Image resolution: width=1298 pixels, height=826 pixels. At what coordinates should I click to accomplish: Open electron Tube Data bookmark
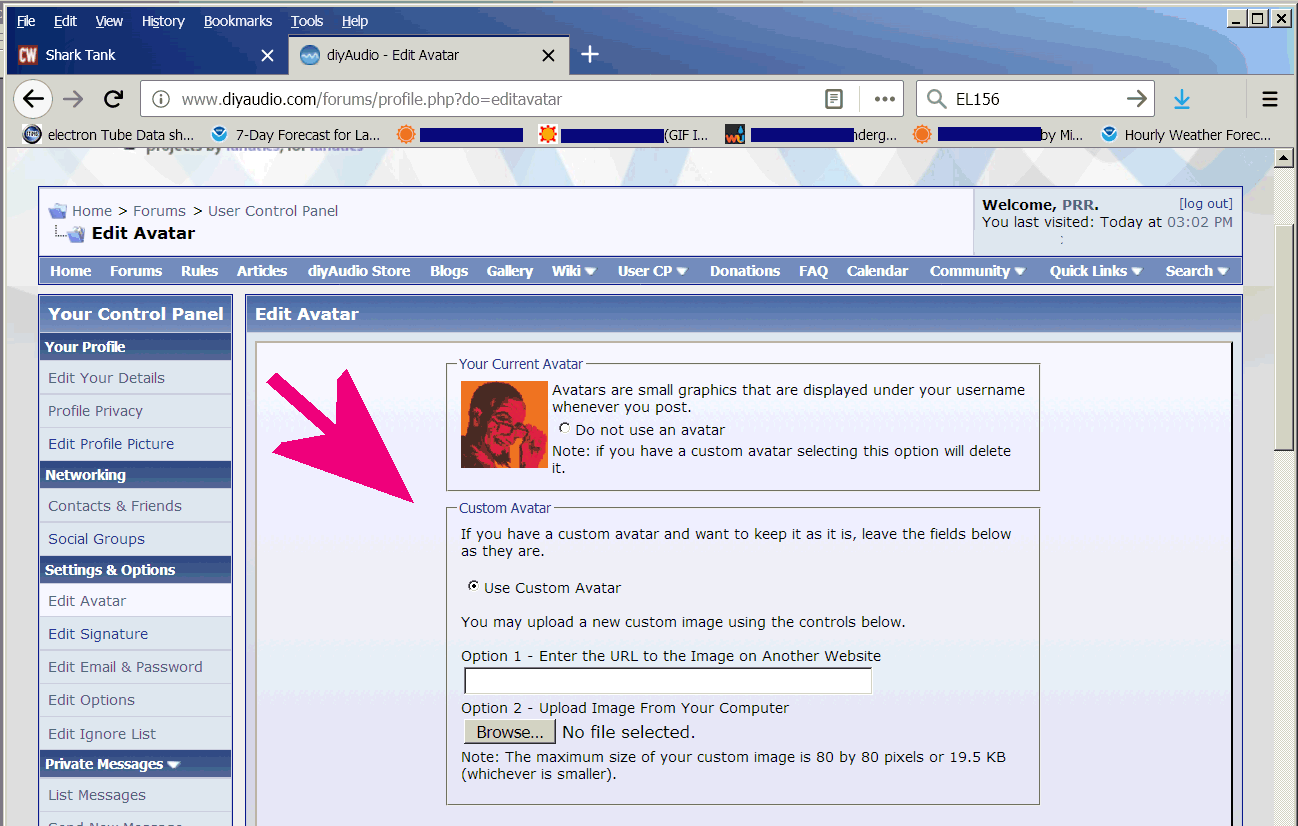pos(108,134)
